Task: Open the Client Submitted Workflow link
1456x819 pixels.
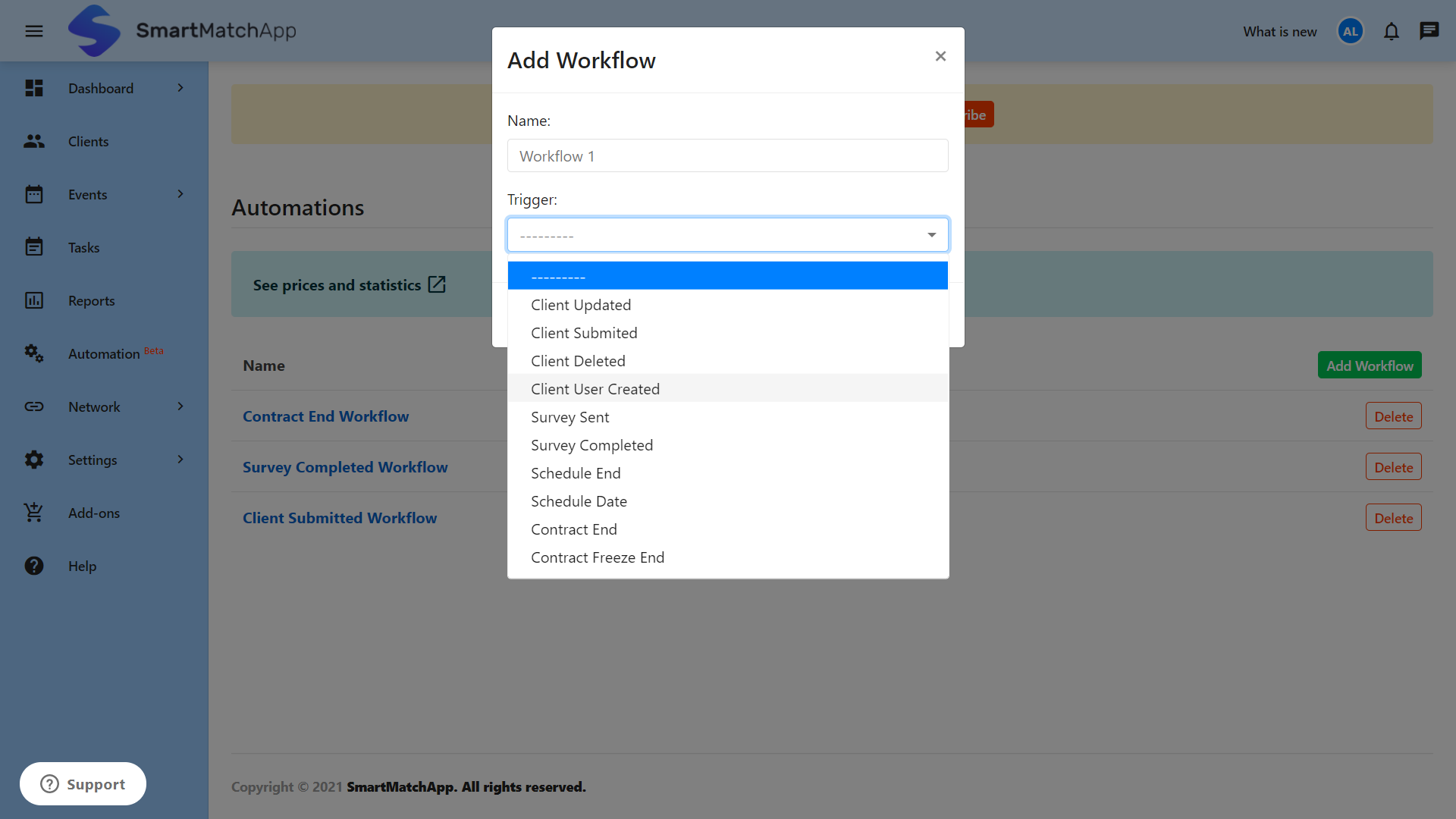Action: [339, 517]
